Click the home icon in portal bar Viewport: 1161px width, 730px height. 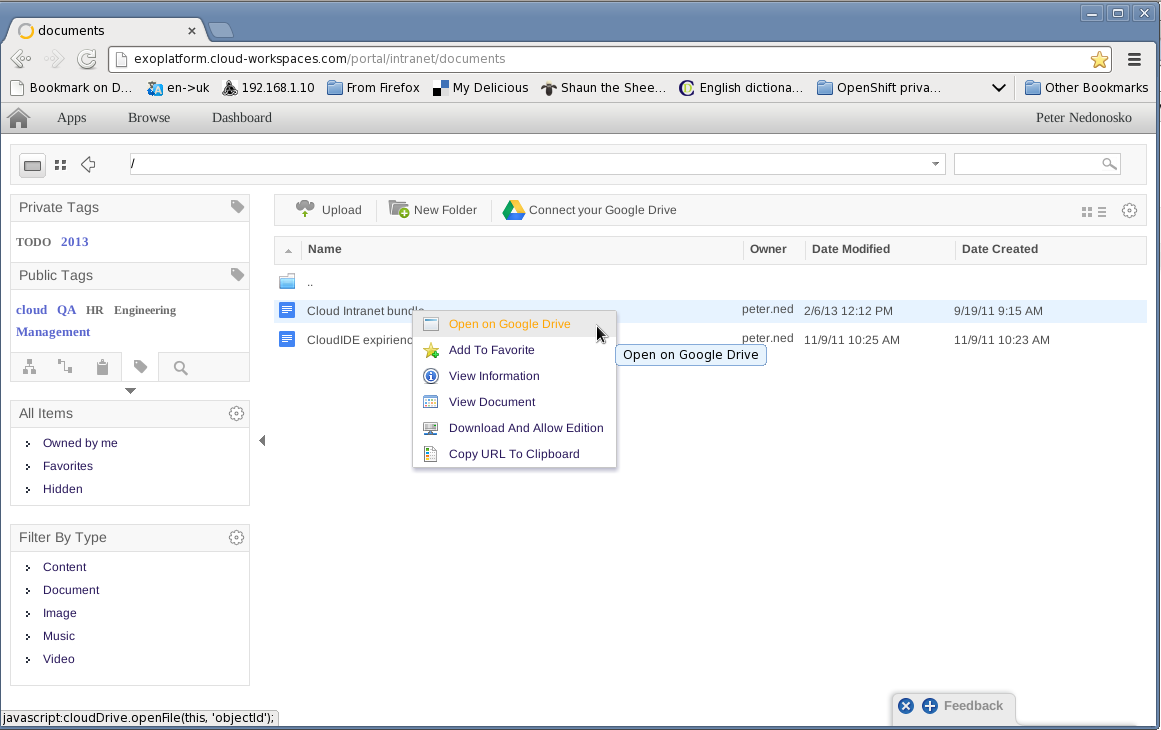click(x=19, y=118)
